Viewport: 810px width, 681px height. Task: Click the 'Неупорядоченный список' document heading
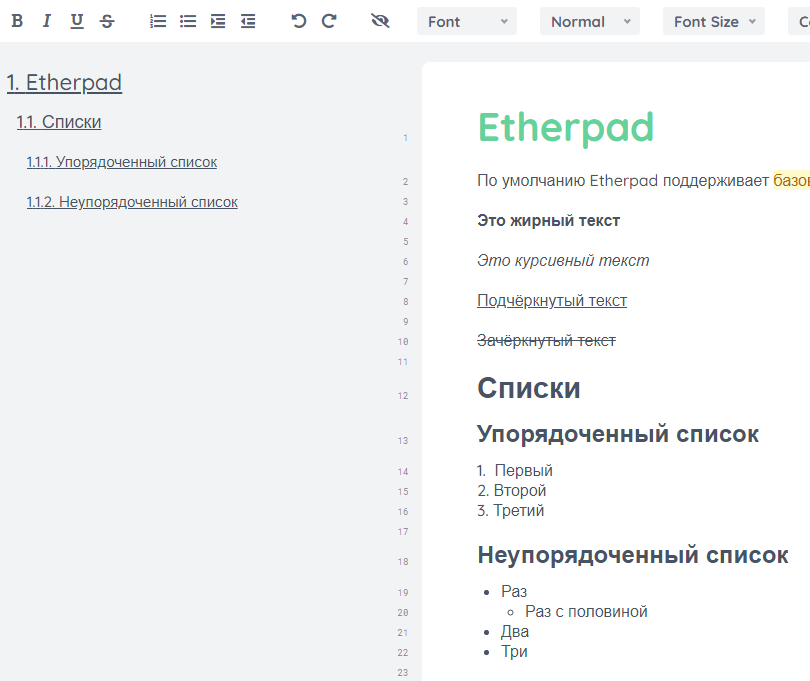(x=633, y=555)
